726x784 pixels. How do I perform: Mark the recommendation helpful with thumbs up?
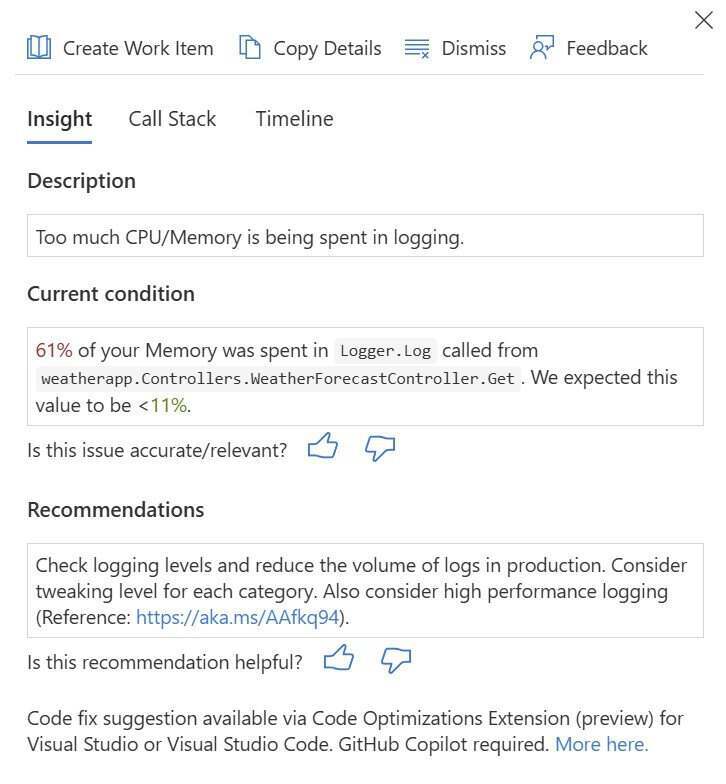click(x=339, y=659)
